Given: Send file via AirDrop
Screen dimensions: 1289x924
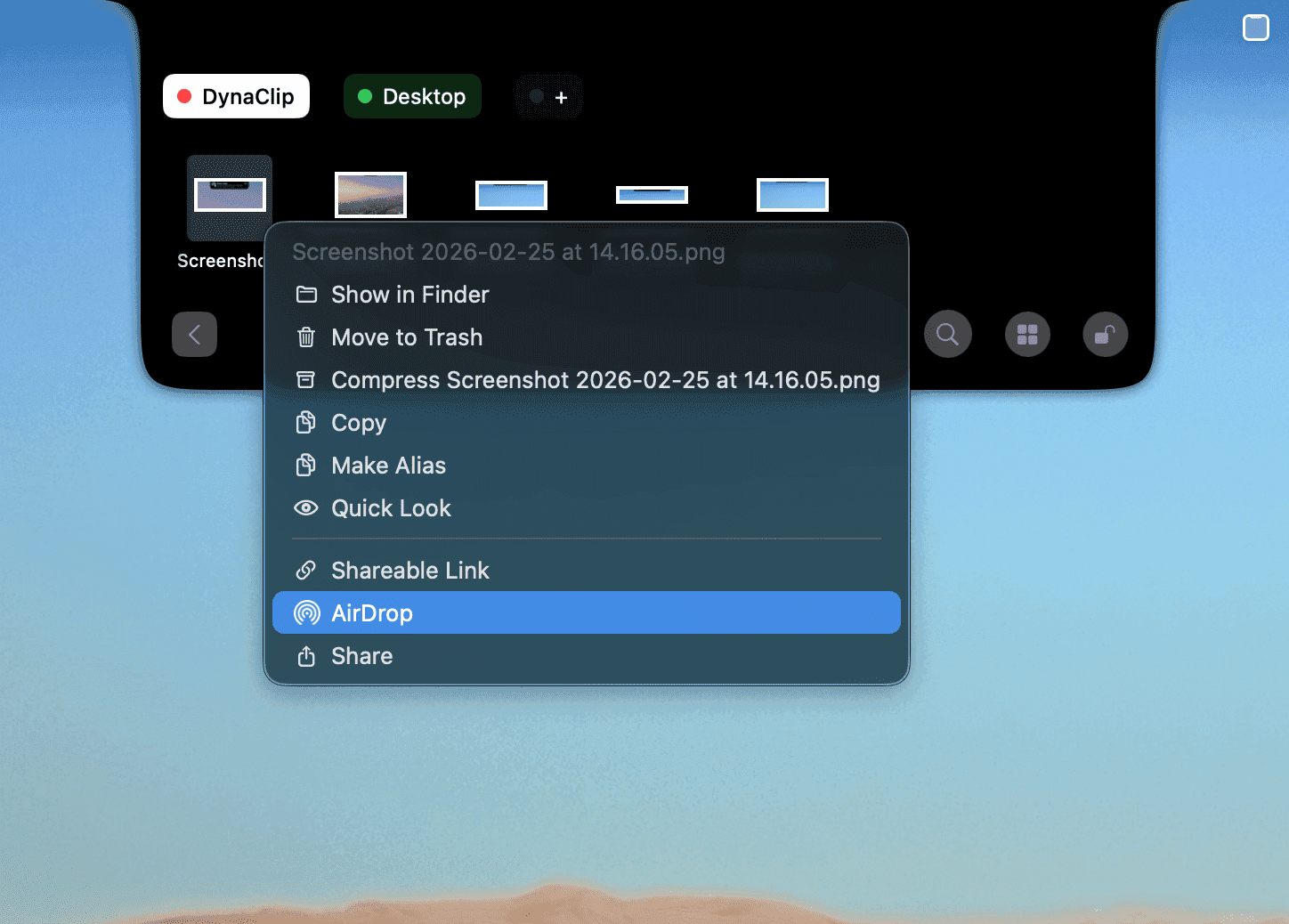Looking at the screenshot, I should 587,612.
